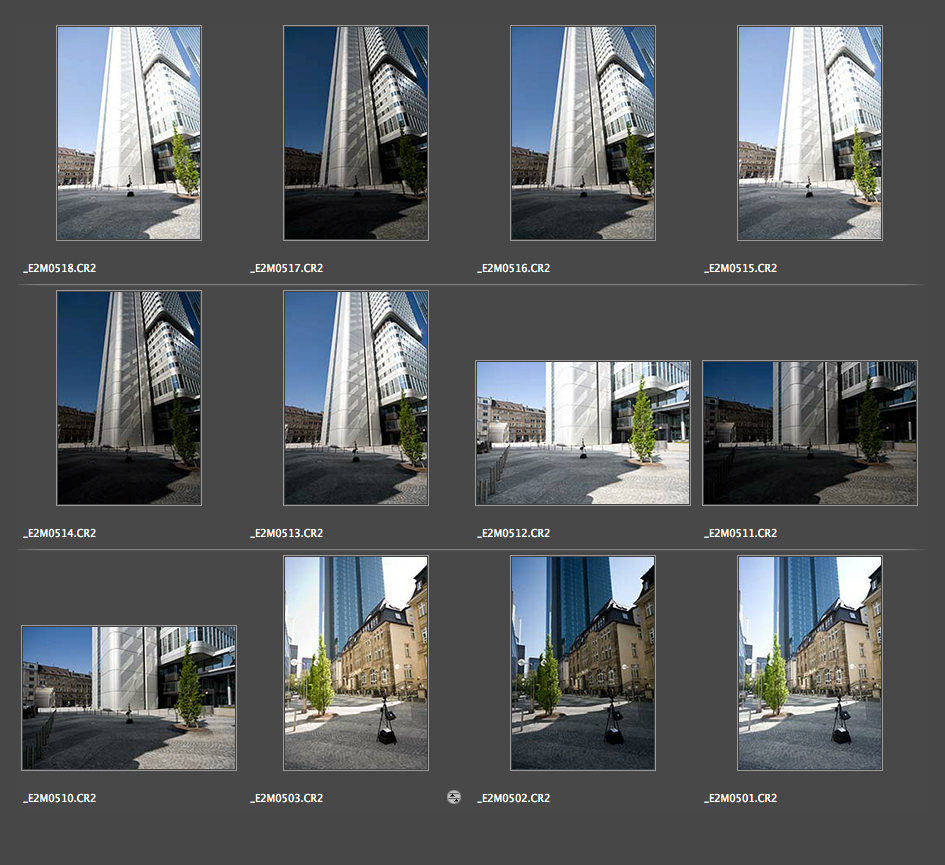Click the Camera Raw settings badge icon

tap(454, 797)
